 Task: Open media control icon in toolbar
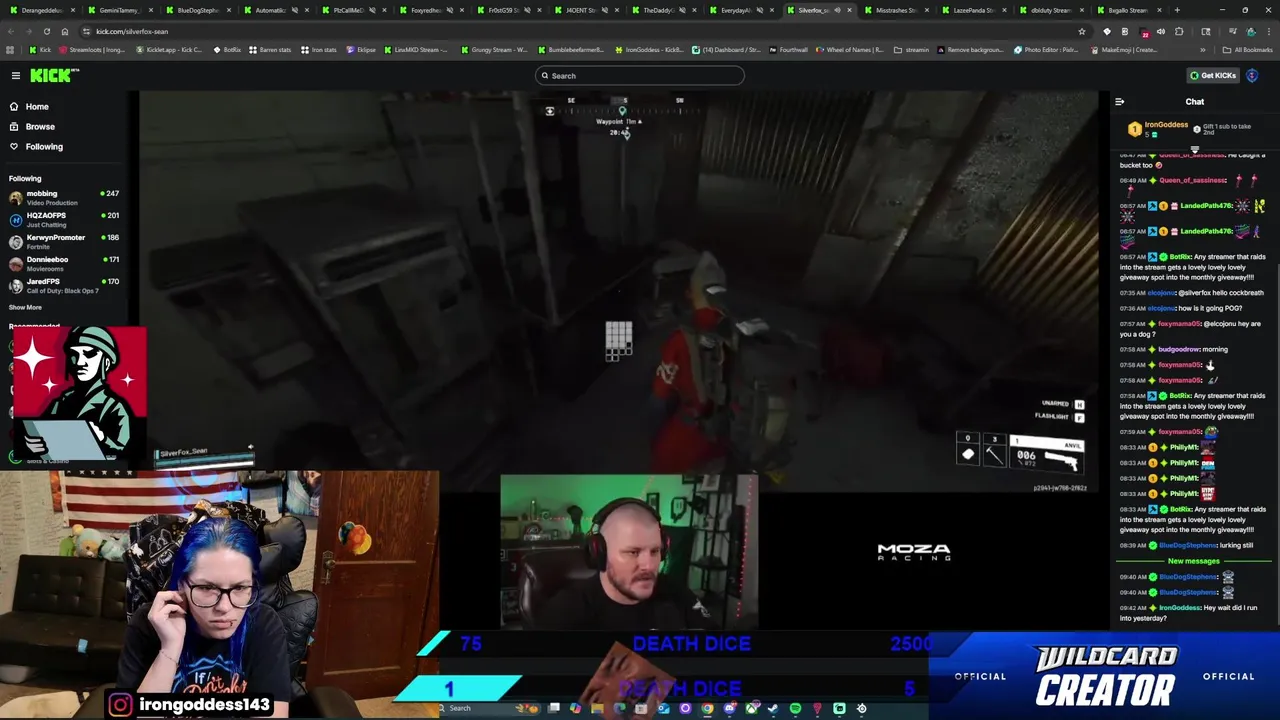pos(1233,31)
